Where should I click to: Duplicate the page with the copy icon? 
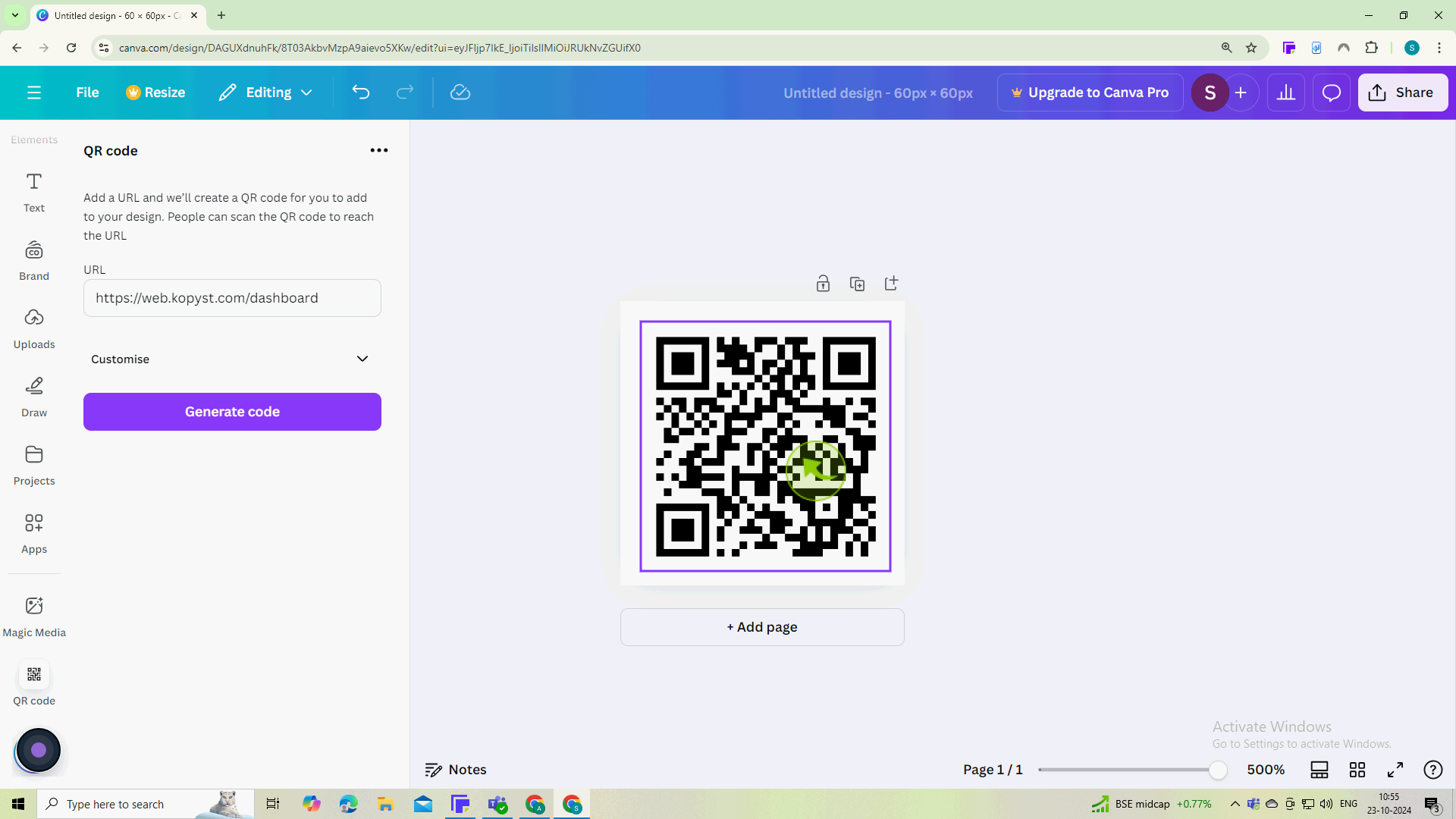[x=857, y=284]
